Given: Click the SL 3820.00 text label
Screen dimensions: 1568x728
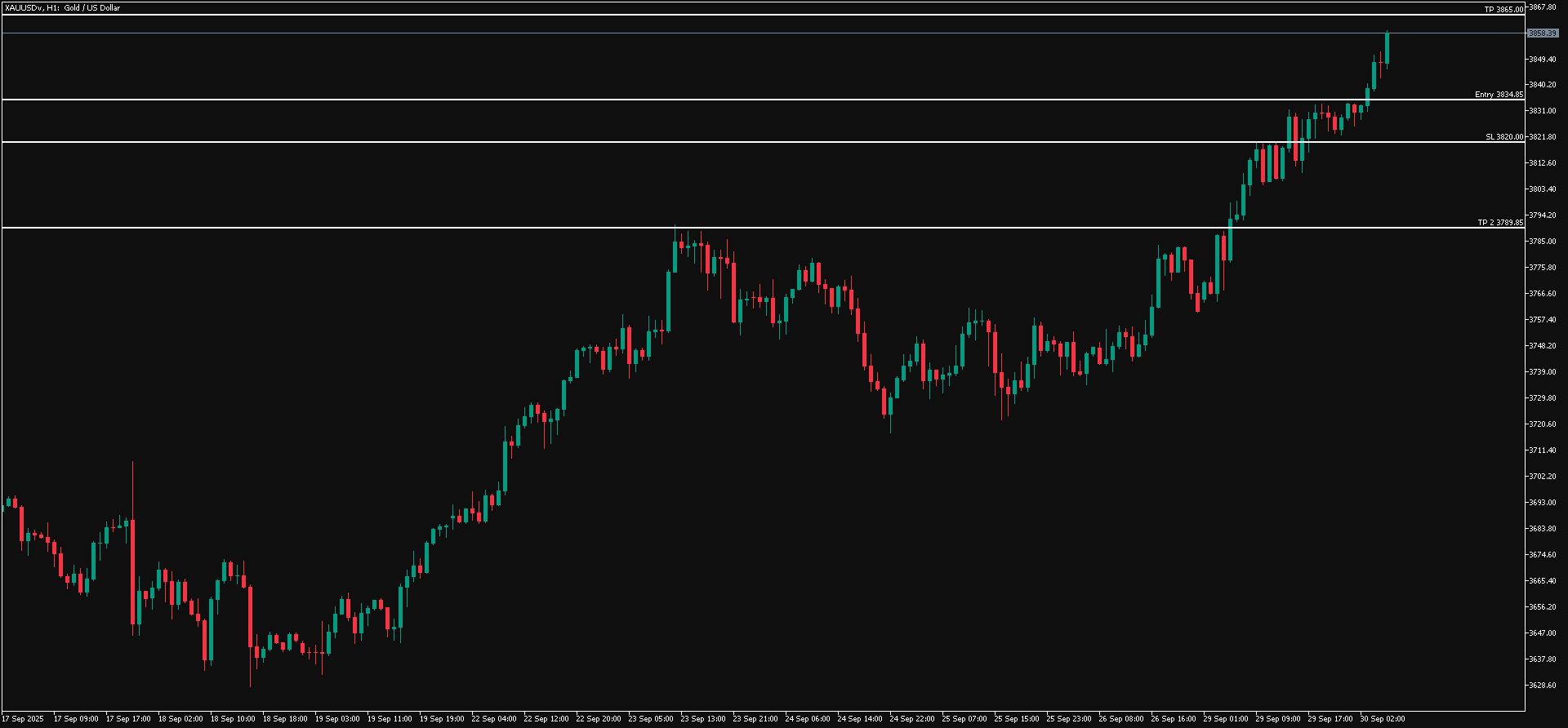Looking at the screenshot, I should click(1503, 137).
